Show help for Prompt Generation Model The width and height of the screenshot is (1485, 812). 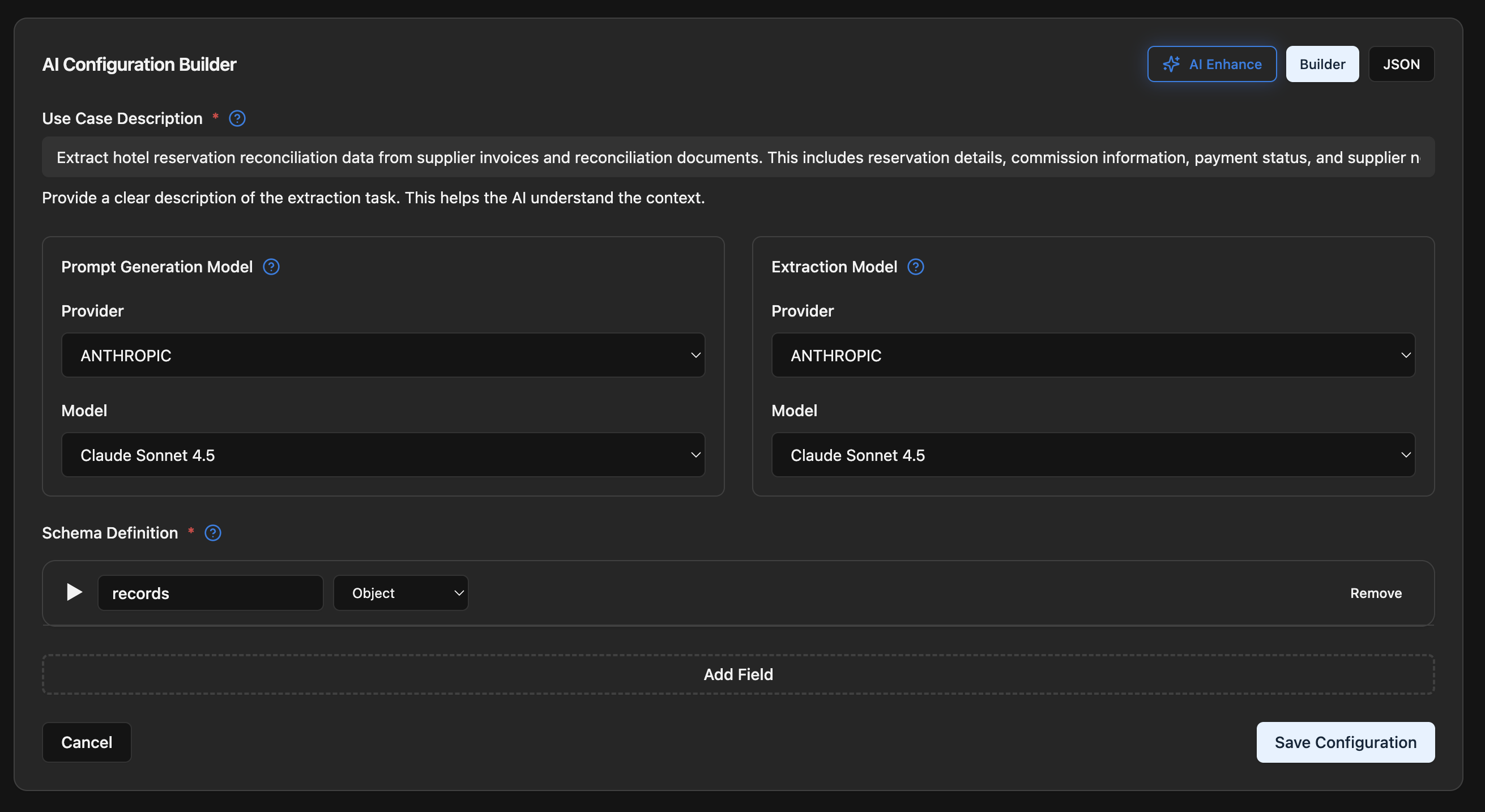pos(271,267)
